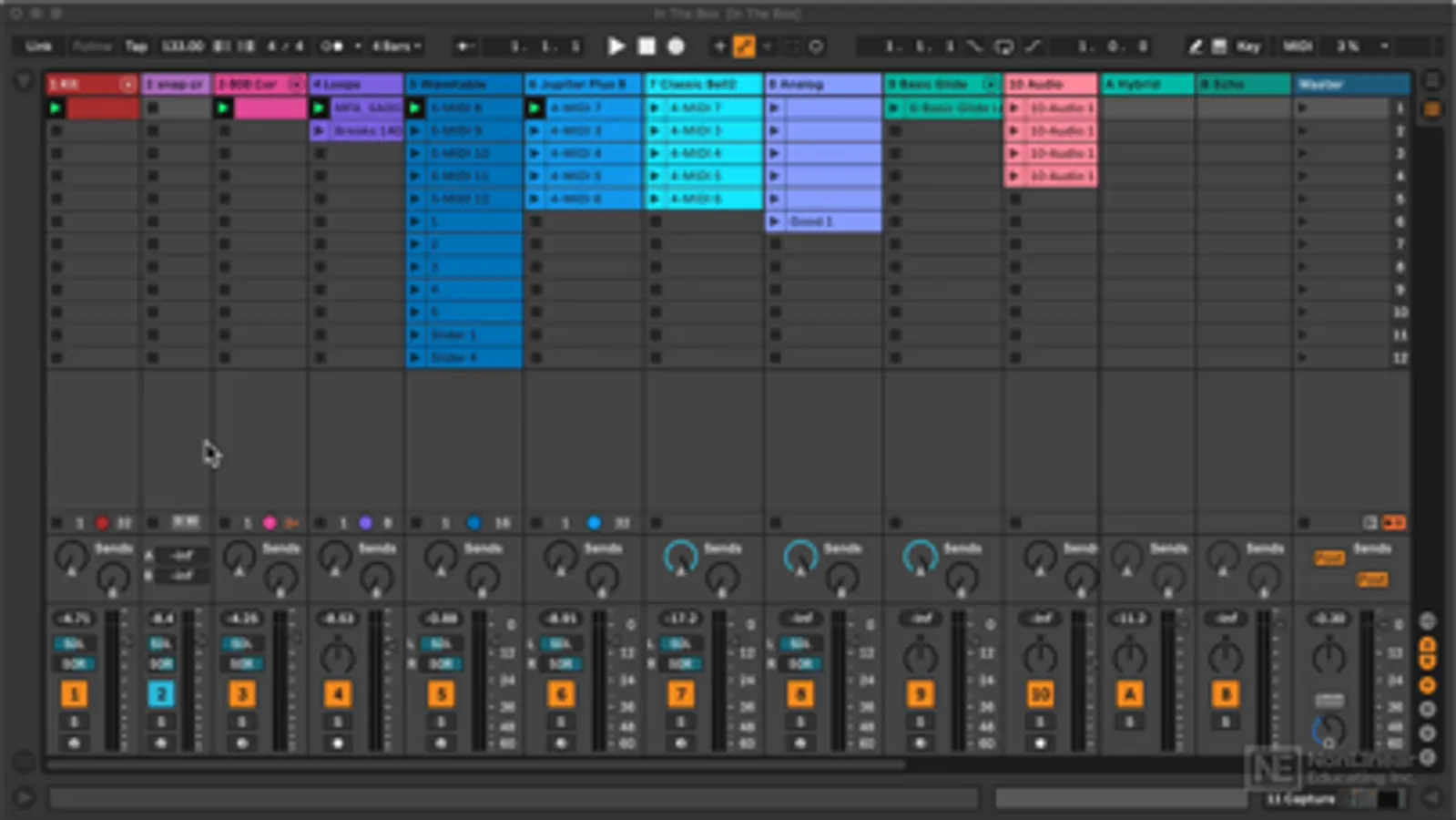Toggle the orange Automation Arm button

(x=744, y=46)
